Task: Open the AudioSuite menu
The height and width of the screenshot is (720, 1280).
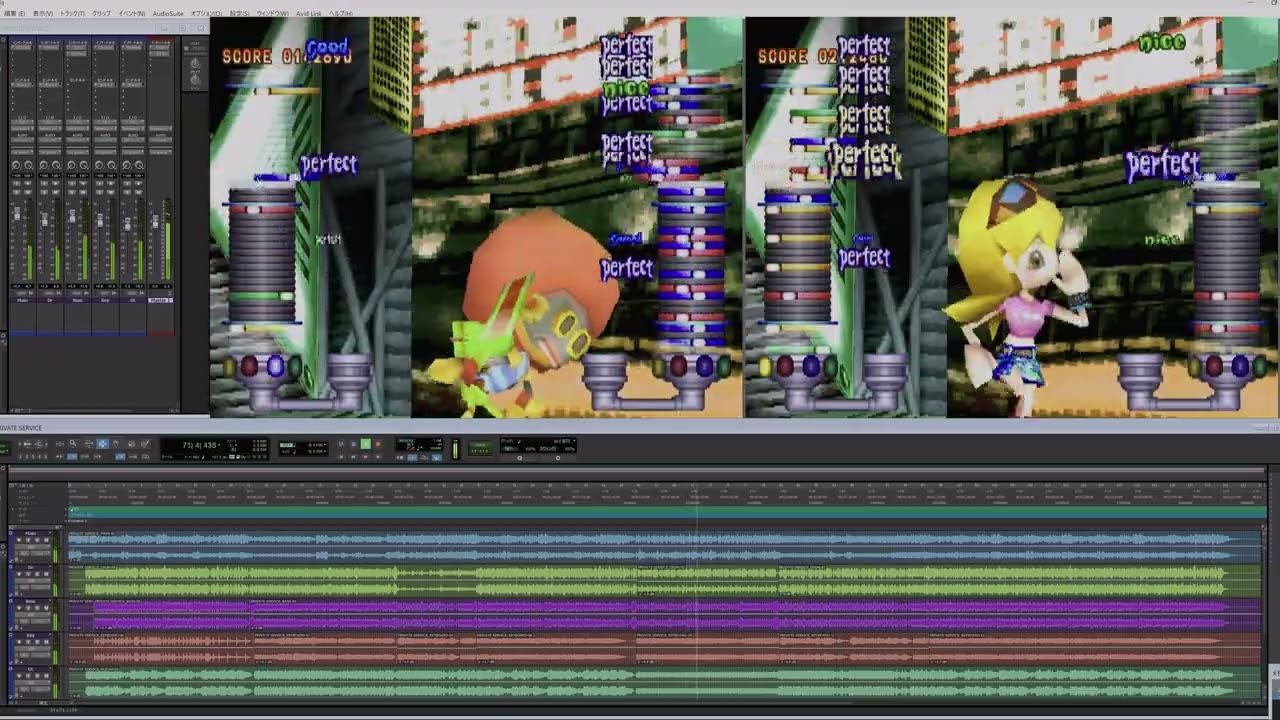Action: click(168, 13)
